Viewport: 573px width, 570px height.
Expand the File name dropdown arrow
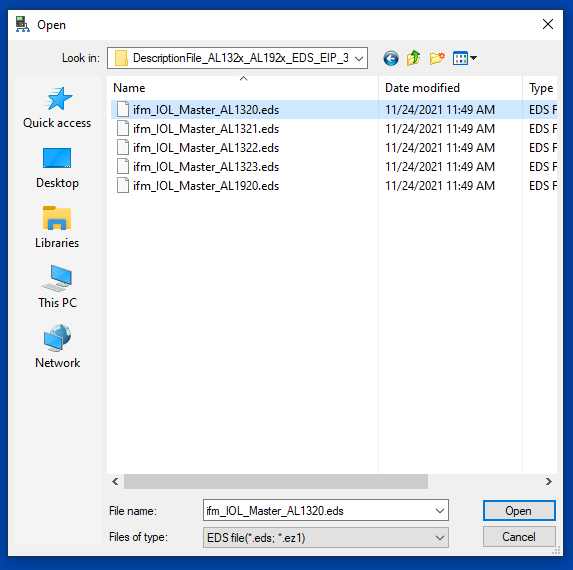[440, 510]
